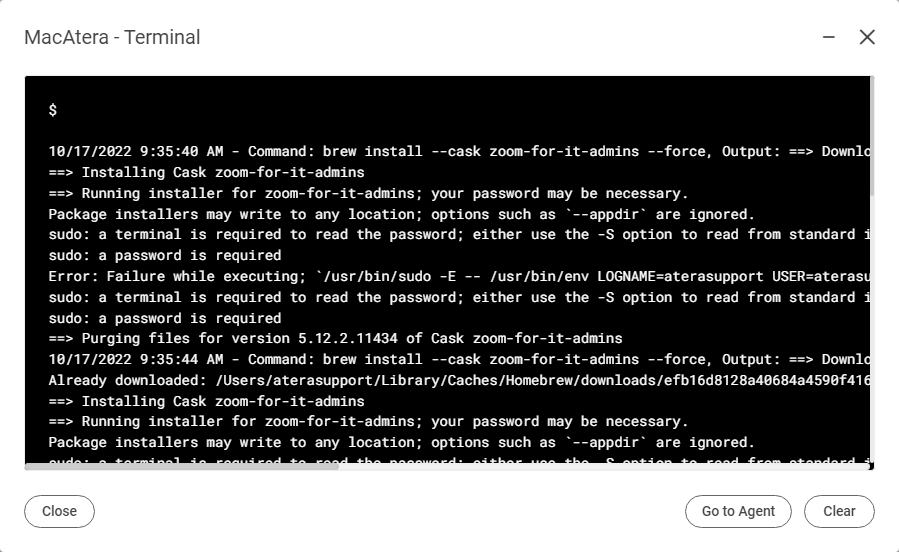The height and width of the screenshot is (552, 899).
Task: Click the horizontal scrollbar thumb under the output
Action: point(182,467)
